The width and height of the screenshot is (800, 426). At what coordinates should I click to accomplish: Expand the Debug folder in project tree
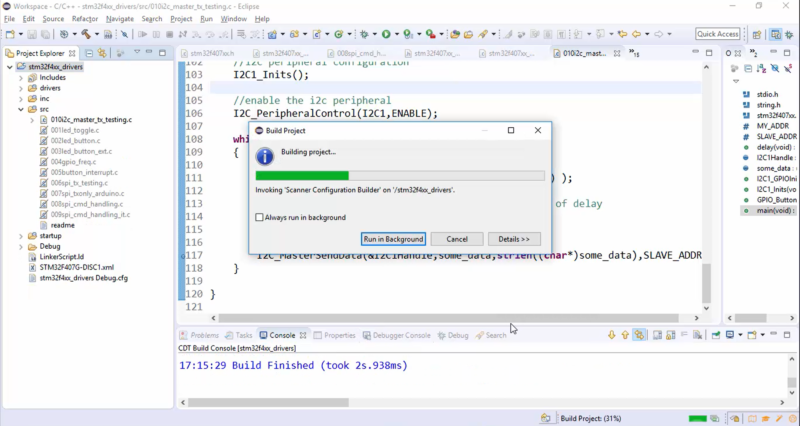[x=21, y=246]
